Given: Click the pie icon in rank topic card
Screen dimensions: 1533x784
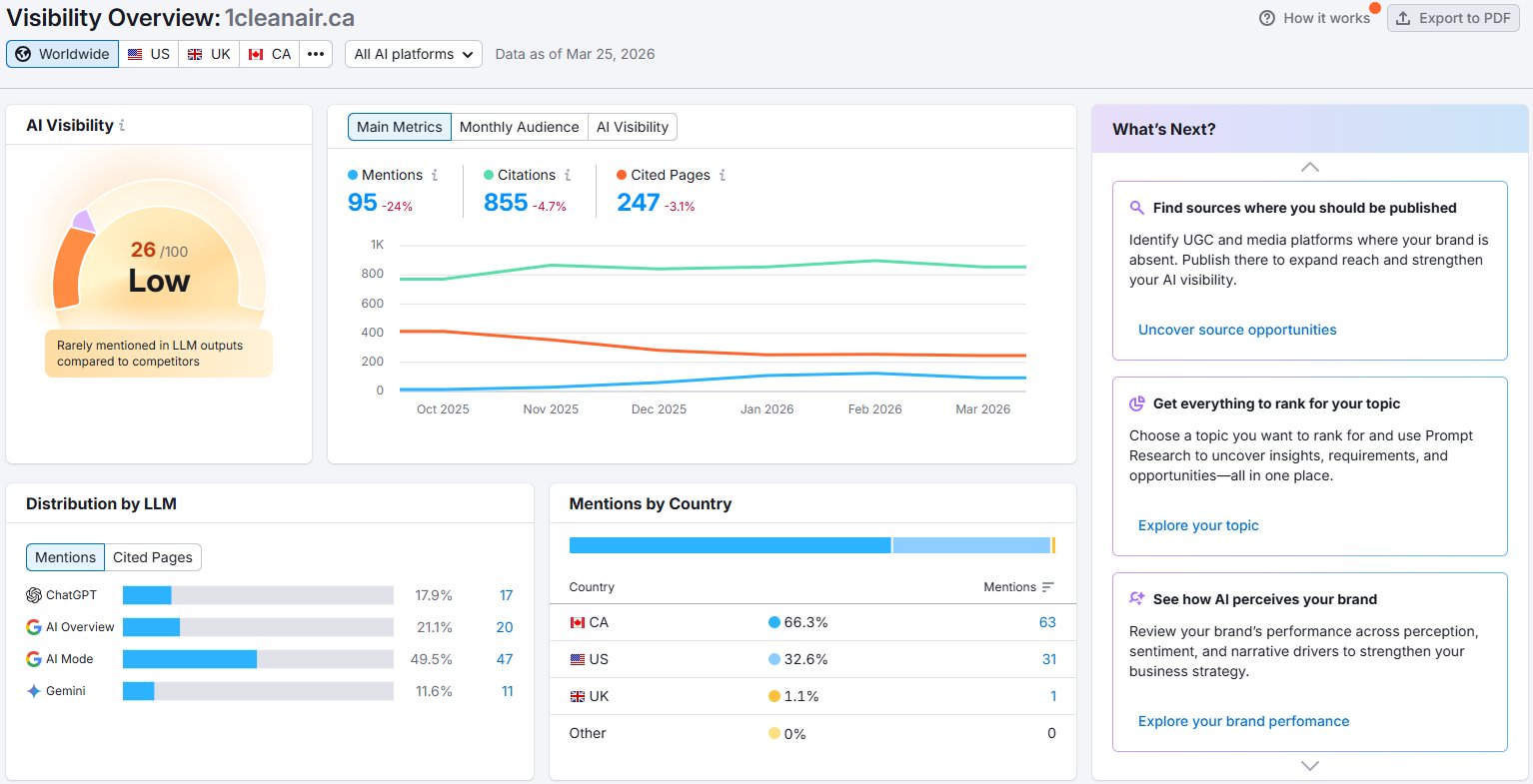Looking at the screenshot, I should (x=1136, y=403).
